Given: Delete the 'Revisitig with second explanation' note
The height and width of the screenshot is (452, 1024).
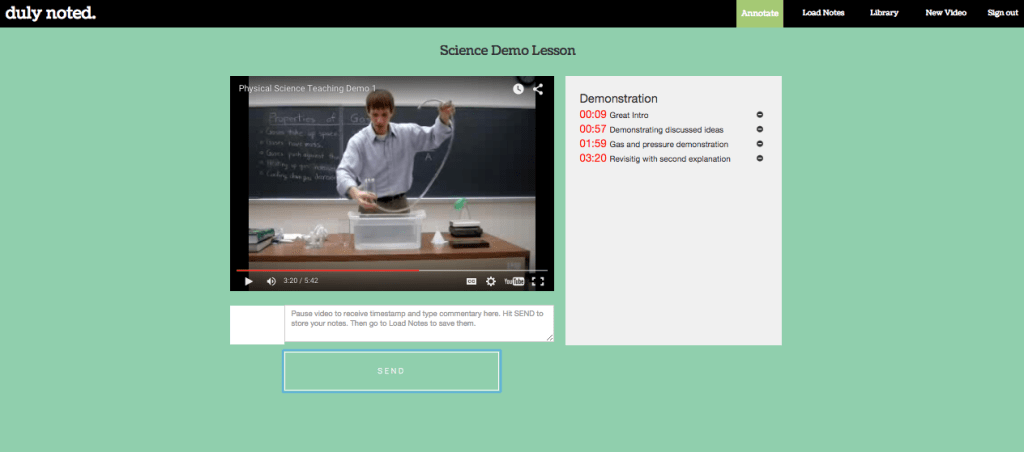Looking at the screenshot, I should point(759,158).
